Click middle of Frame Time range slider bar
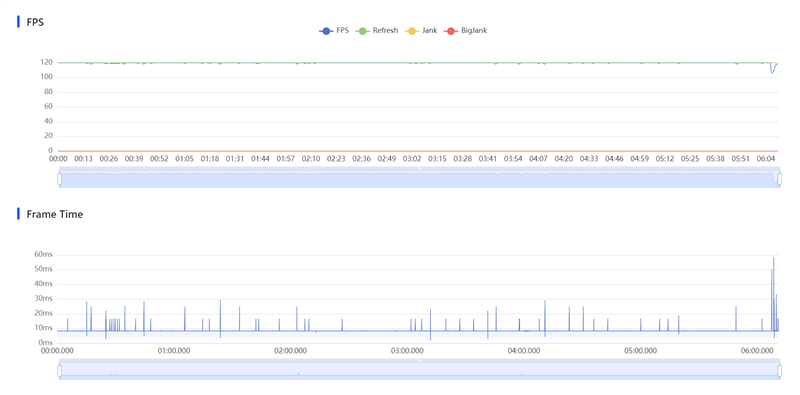Screen dimensions: 800x395 pos(419,371)
